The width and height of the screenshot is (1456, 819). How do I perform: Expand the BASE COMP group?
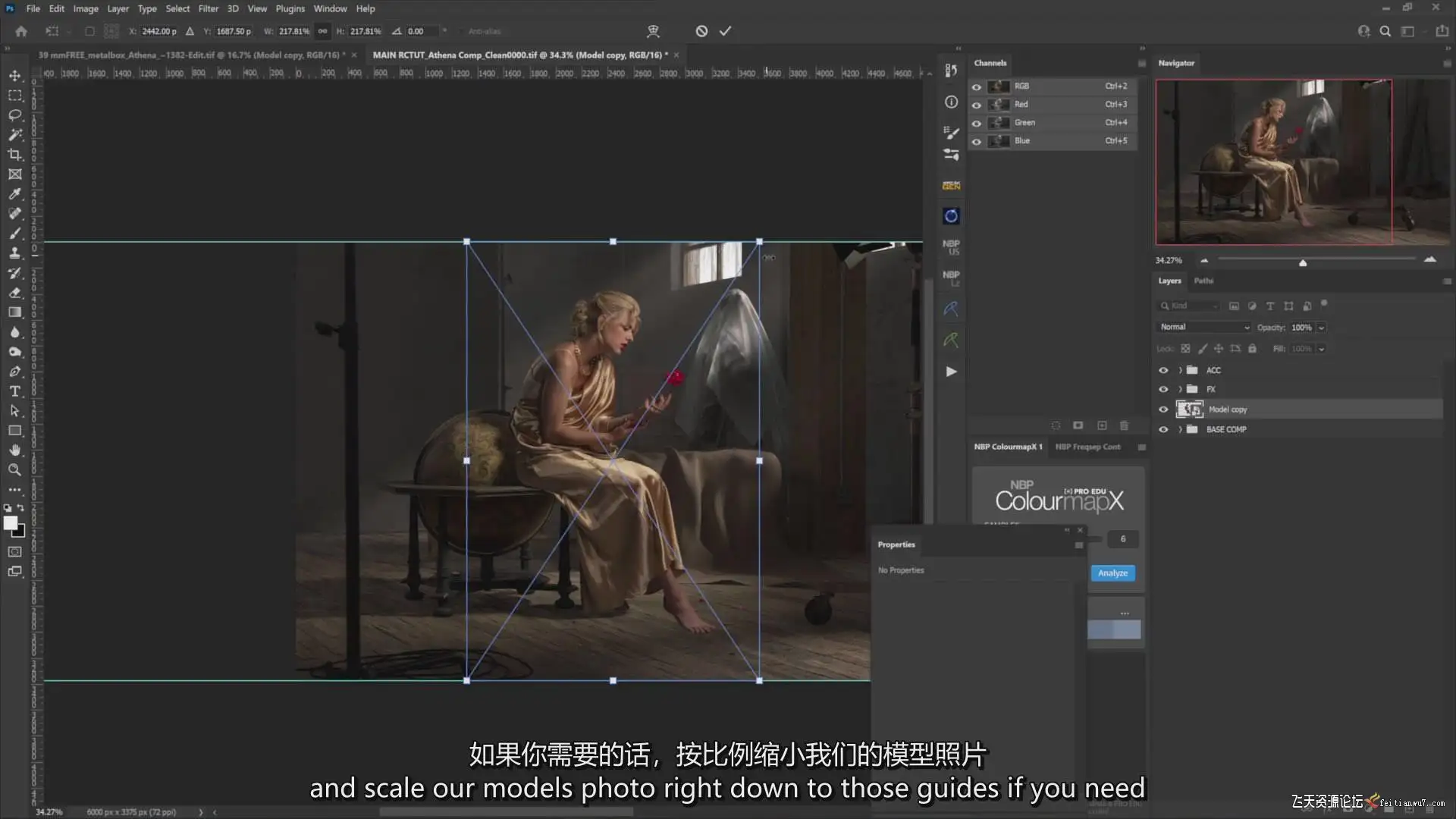pyautogui.click(x=1180, y=429)
